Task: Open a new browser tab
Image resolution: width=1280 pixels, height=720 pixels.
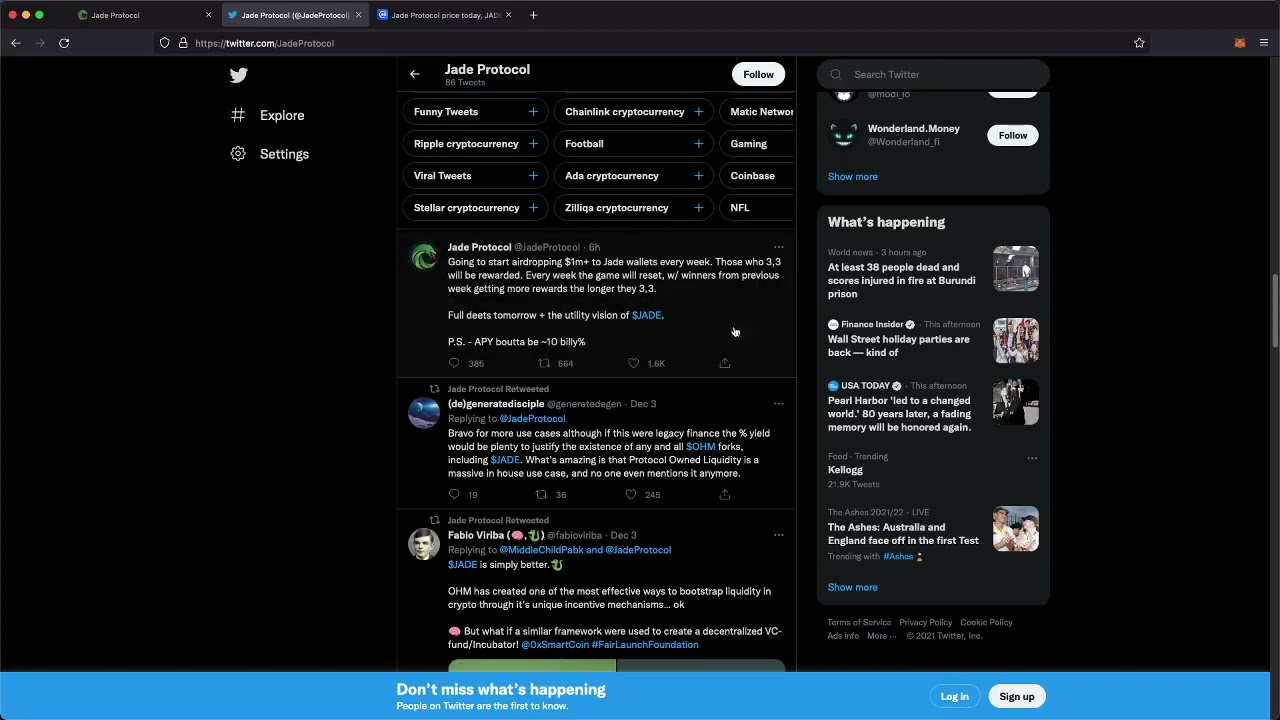Action: [533, 15]
